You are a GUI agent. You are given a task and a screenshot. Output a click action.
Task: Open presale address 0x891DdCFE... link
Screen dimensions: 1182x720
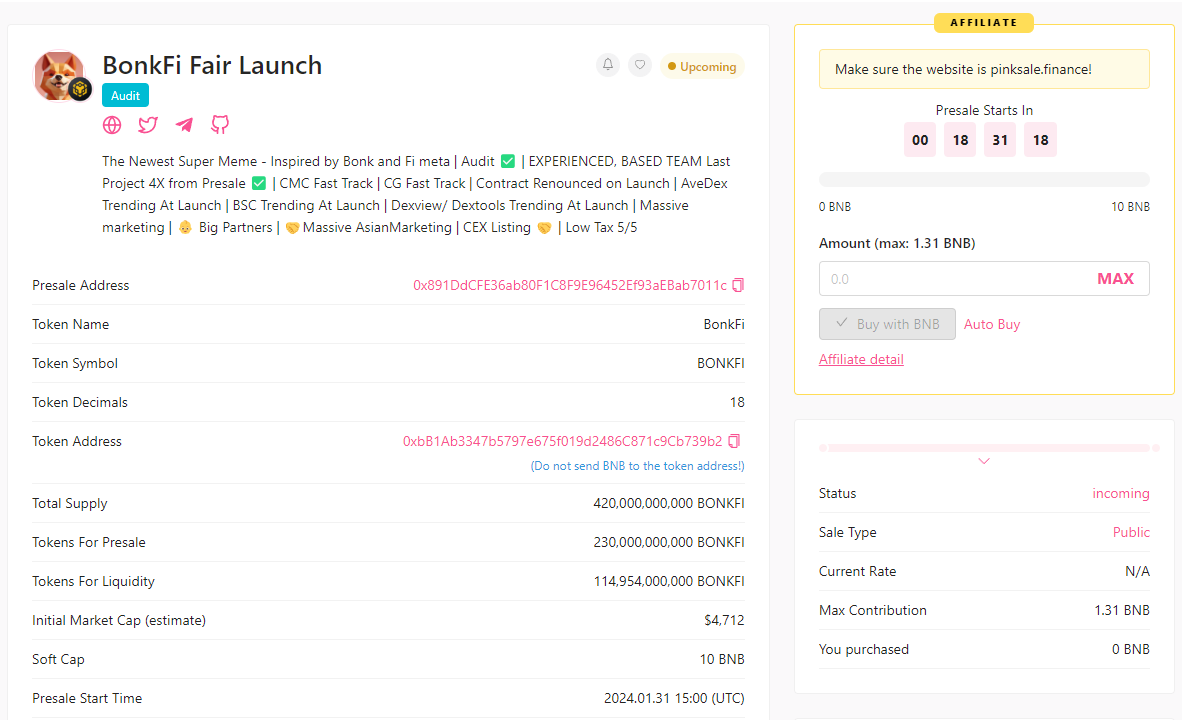(570, 285)
